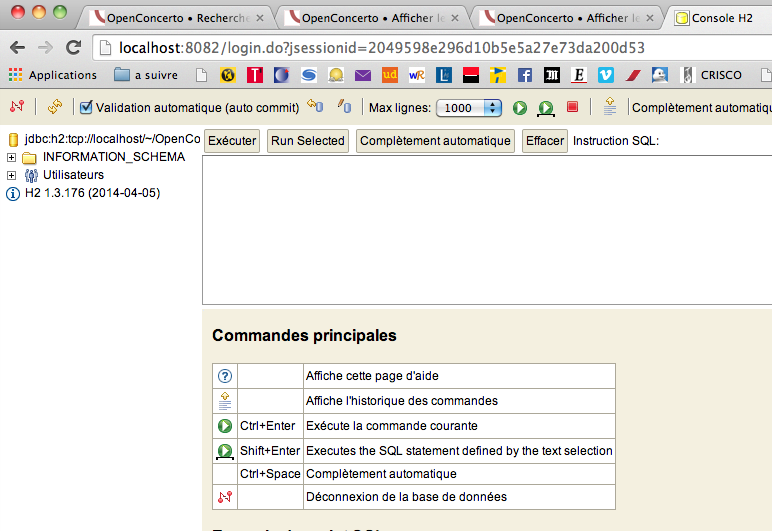
Task: Switch to the Console H2 tab
Action: coord(716,18)
